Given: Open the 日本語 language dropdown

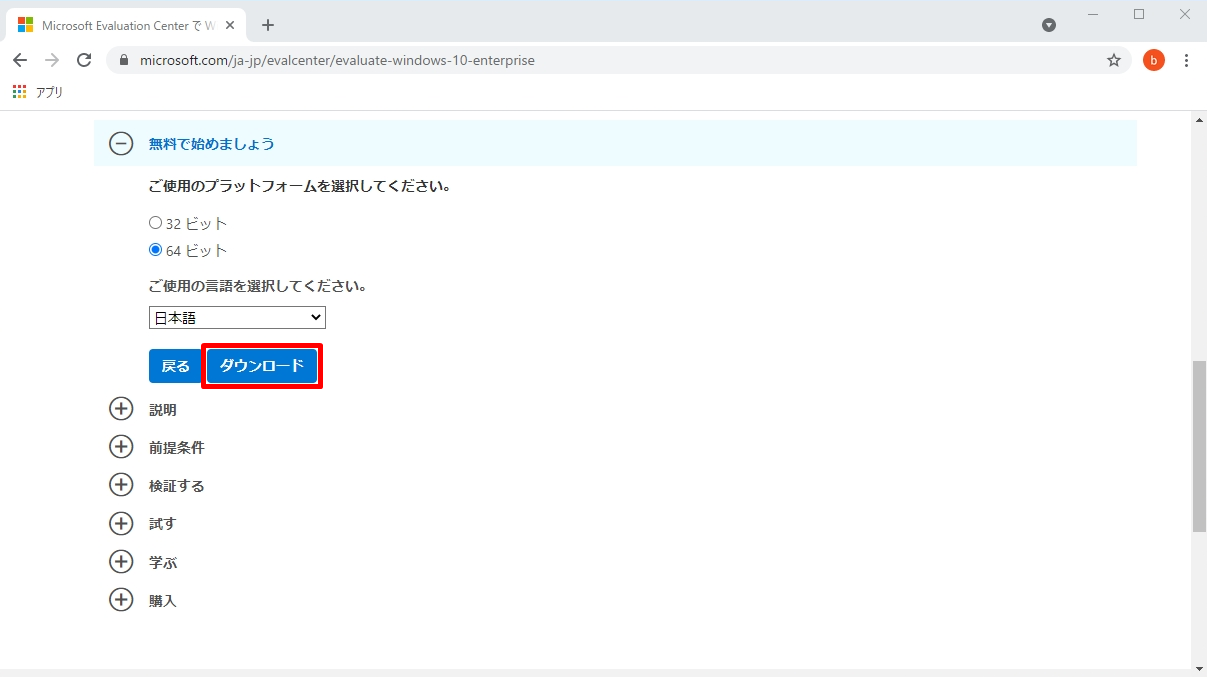Looking at the screenshot, I should tap(237, 317).
